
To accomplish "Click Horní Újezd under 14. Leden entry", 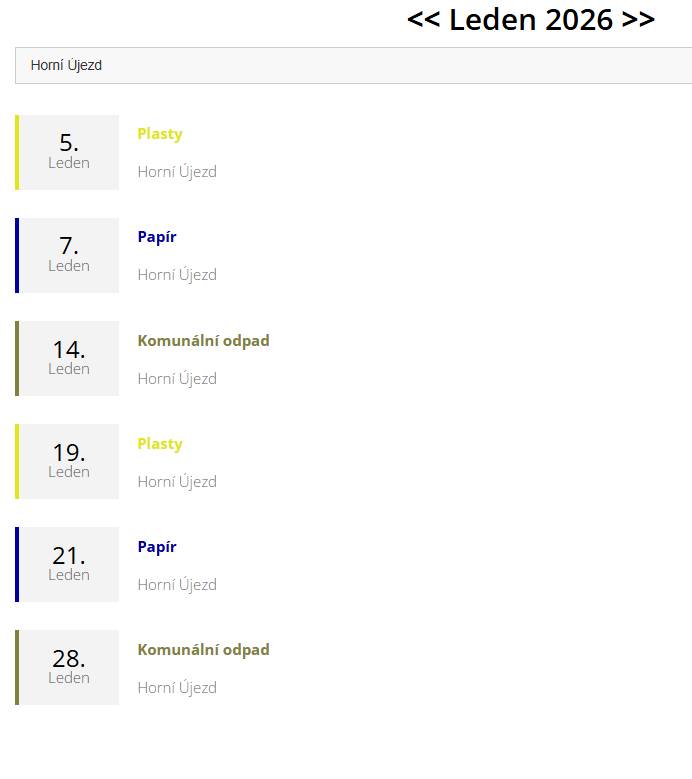I will click(x=177, y=379).
